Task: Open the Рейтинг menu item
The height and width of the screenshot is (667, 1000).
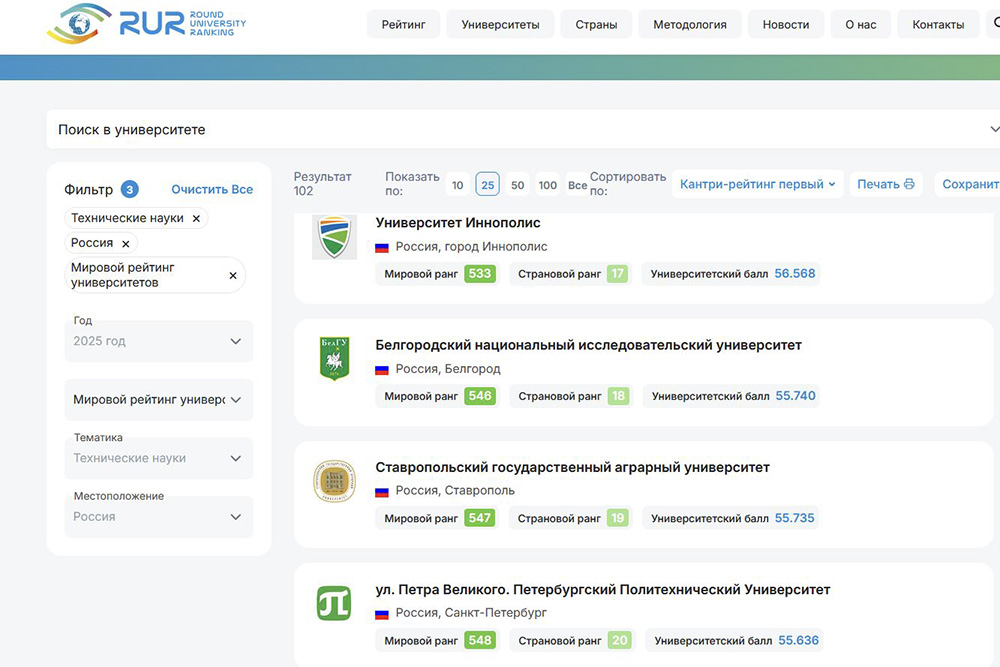Action: [403, 25]
